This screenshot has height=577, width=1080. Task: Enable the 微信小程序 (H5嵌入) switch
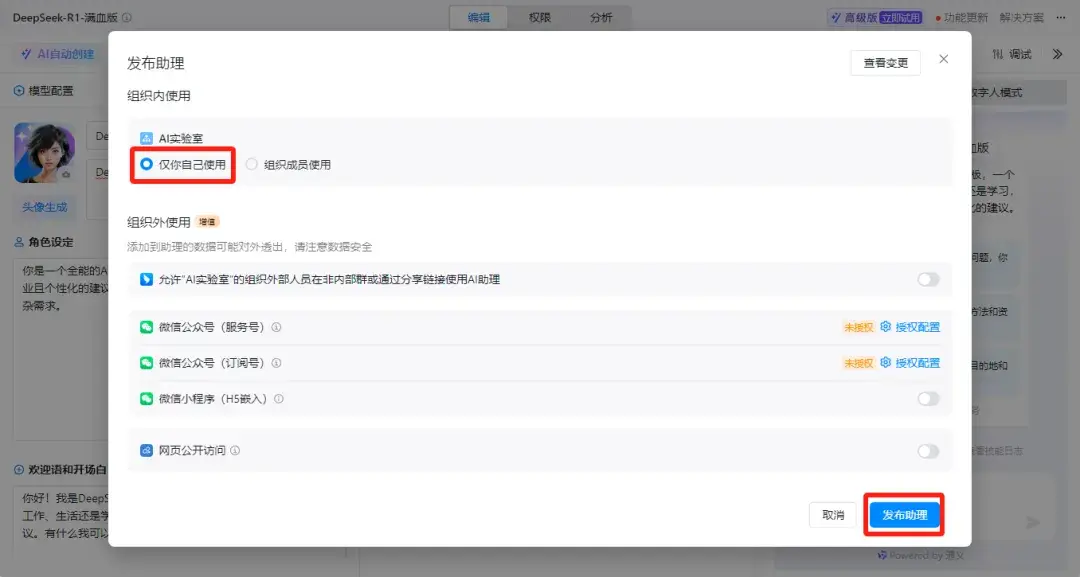(x=928, y=399)
